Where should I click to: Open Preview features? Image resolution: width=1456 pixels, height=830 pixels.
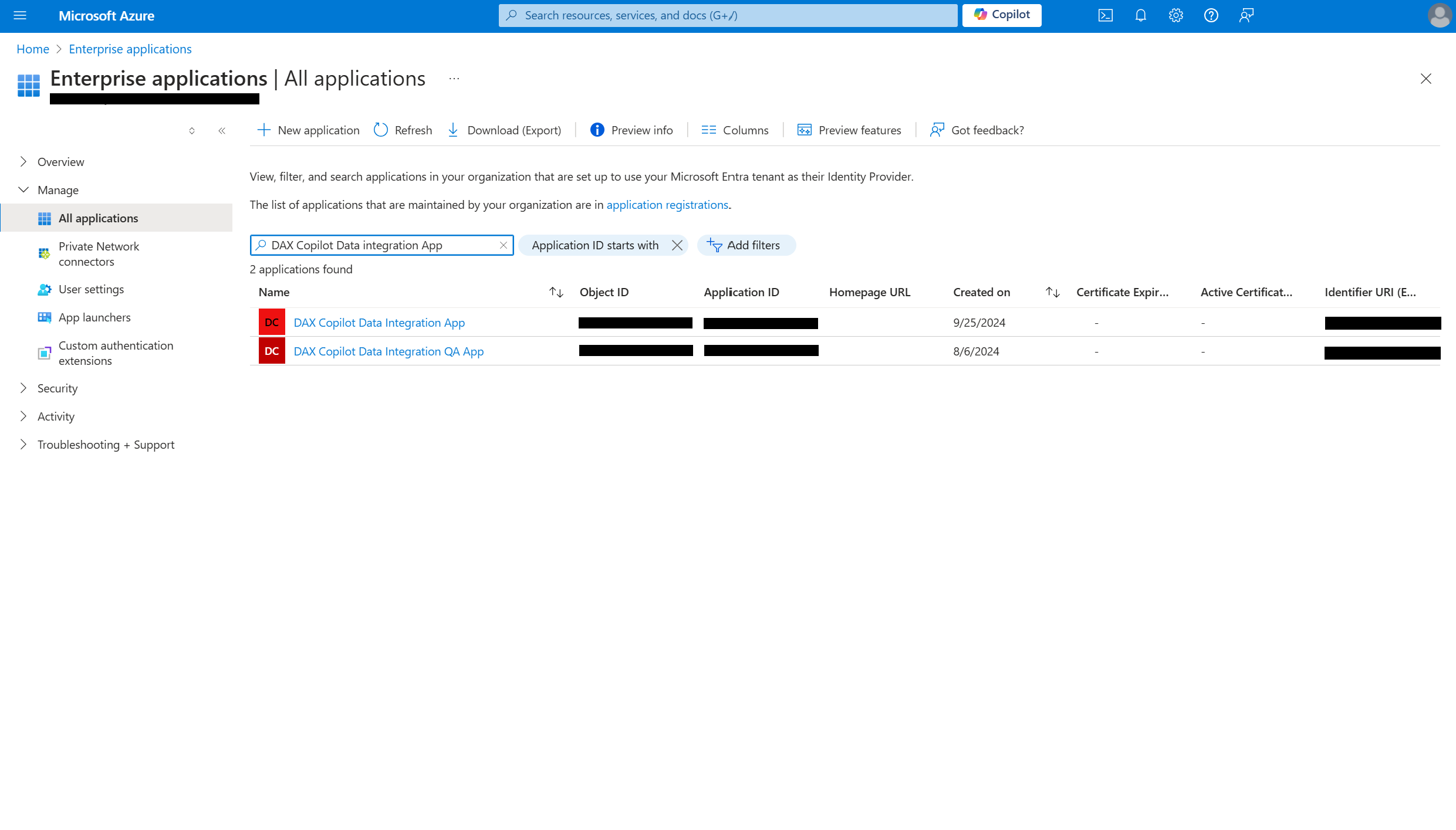tap(849, 130)
